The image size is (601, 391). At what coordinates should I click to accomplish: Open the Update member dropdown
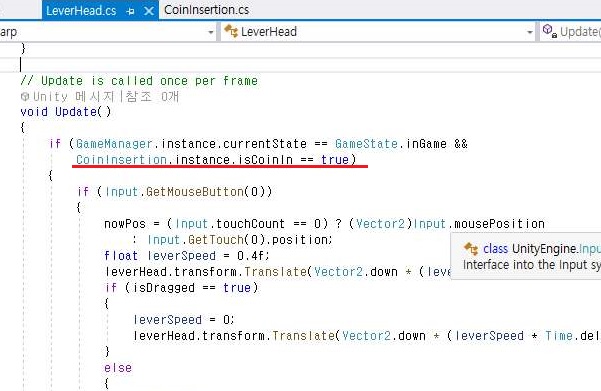(x=571, y=31)
